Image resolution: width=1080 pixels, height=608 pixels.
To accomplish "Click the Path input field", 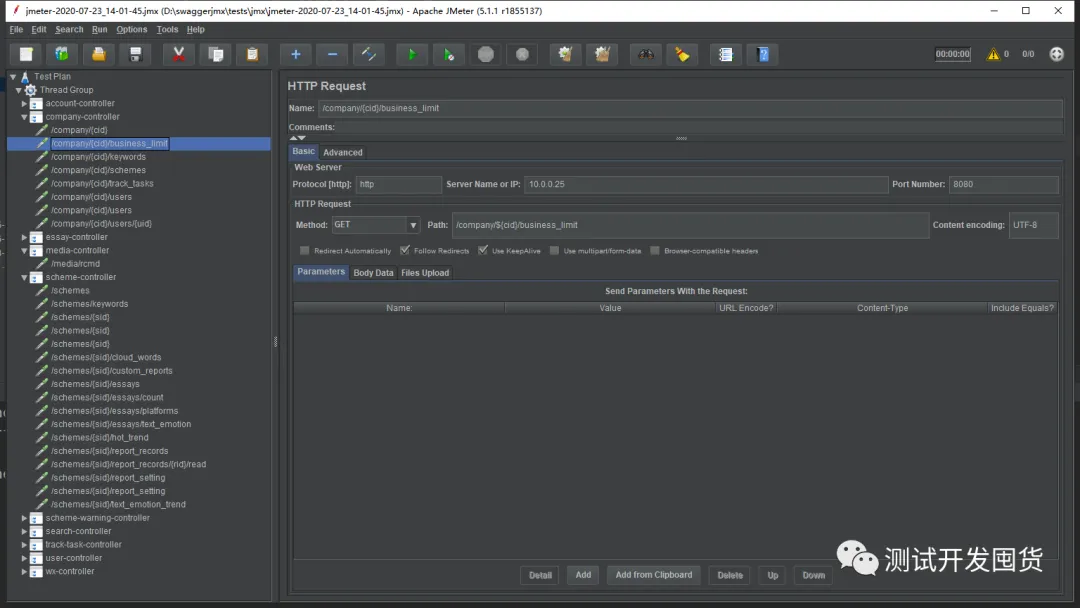I will coord(690,225).
